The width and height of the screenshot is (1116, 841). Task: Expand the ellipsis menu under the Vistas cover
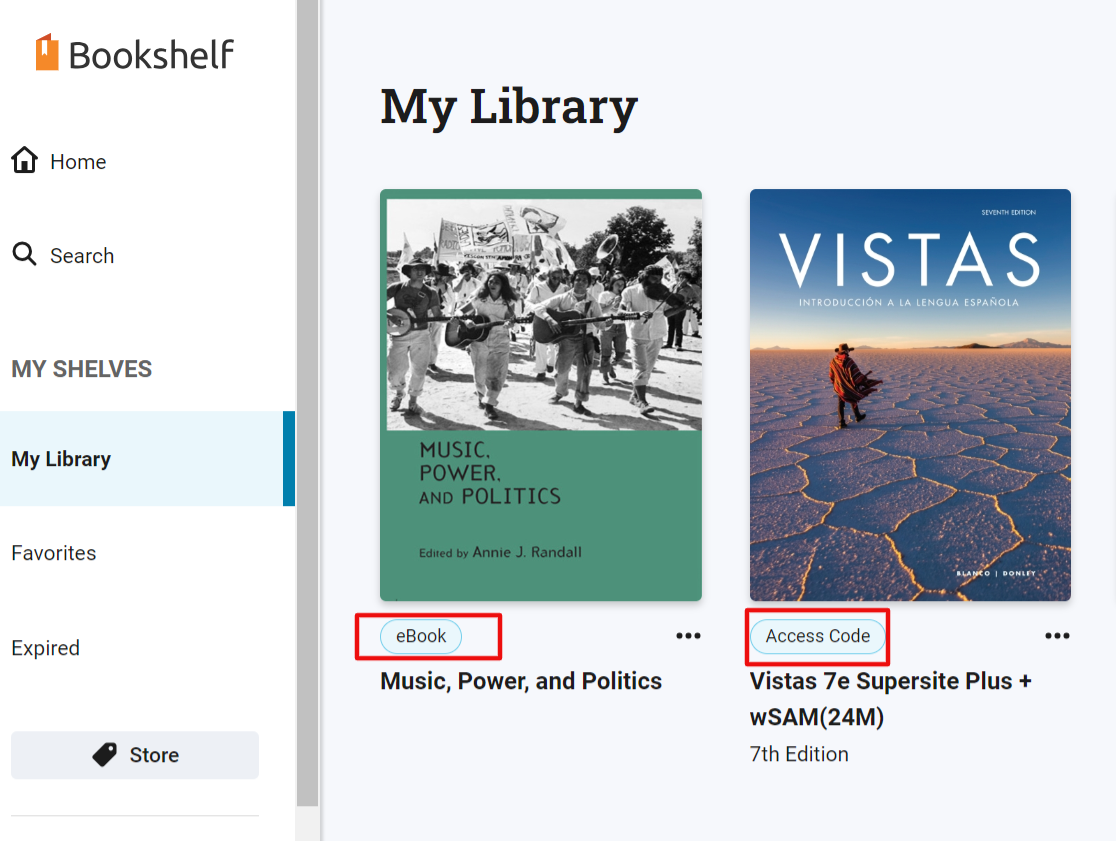coord(1057,635)
